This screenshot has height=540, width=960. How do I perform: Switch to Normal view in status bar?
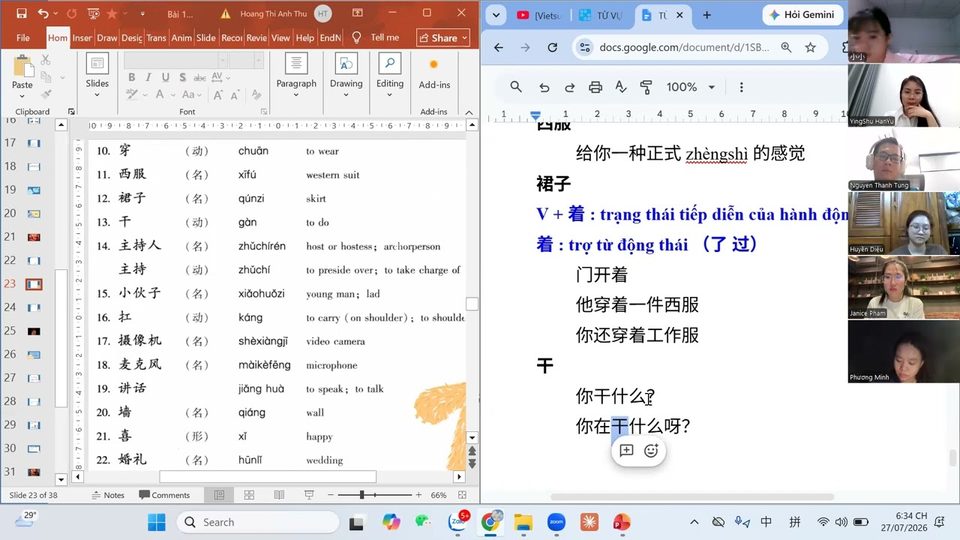[x=219, y=495]
